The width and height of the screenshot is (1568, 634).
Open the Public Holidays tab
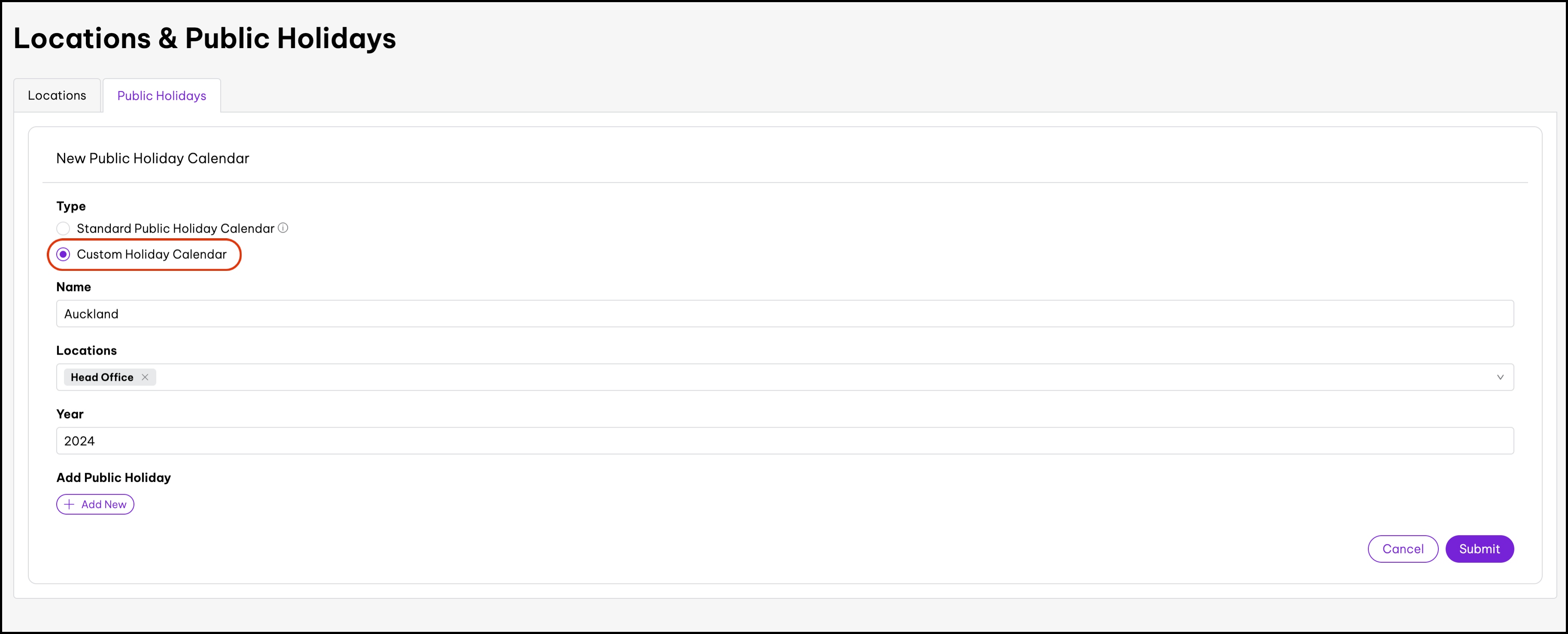161,96
